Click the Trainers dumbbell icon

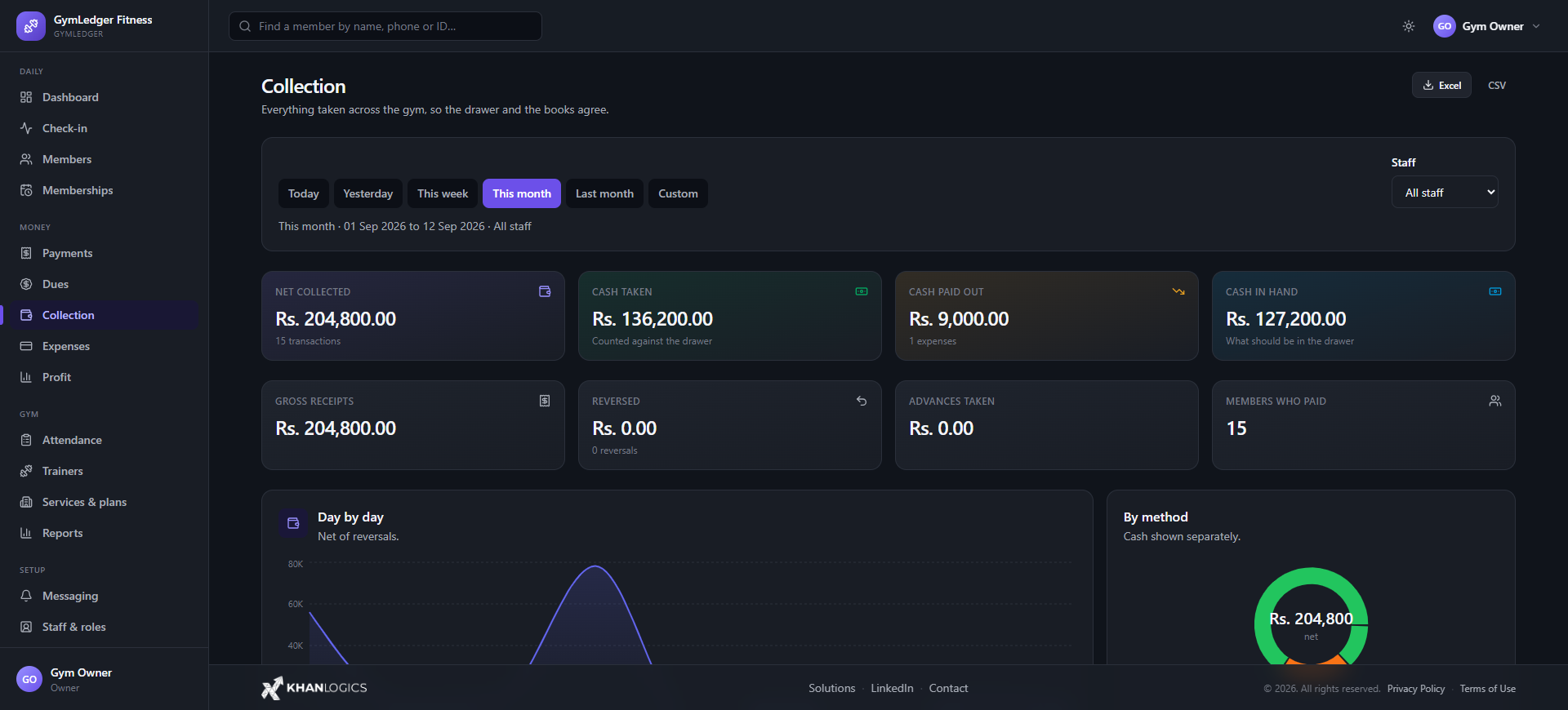click(26, 471)
